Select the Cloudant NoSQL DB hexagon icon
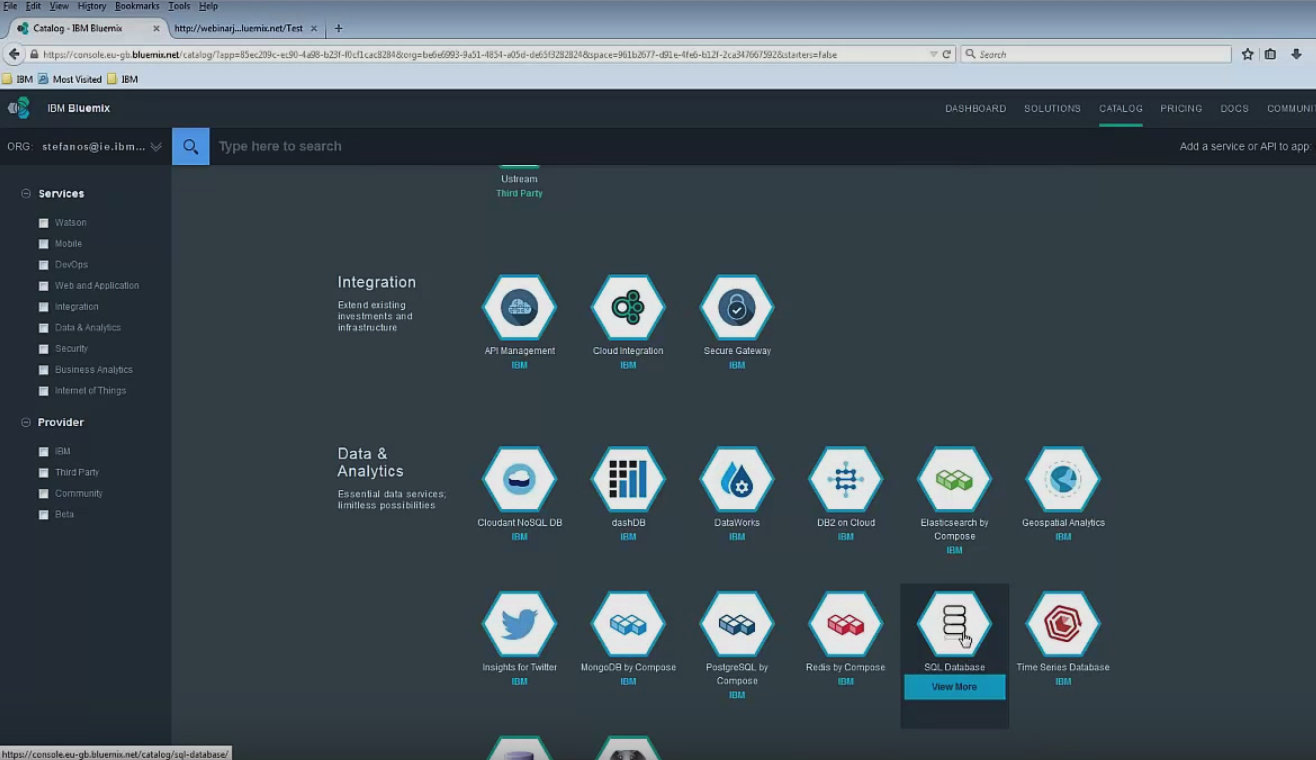 [x=519, y=480]
